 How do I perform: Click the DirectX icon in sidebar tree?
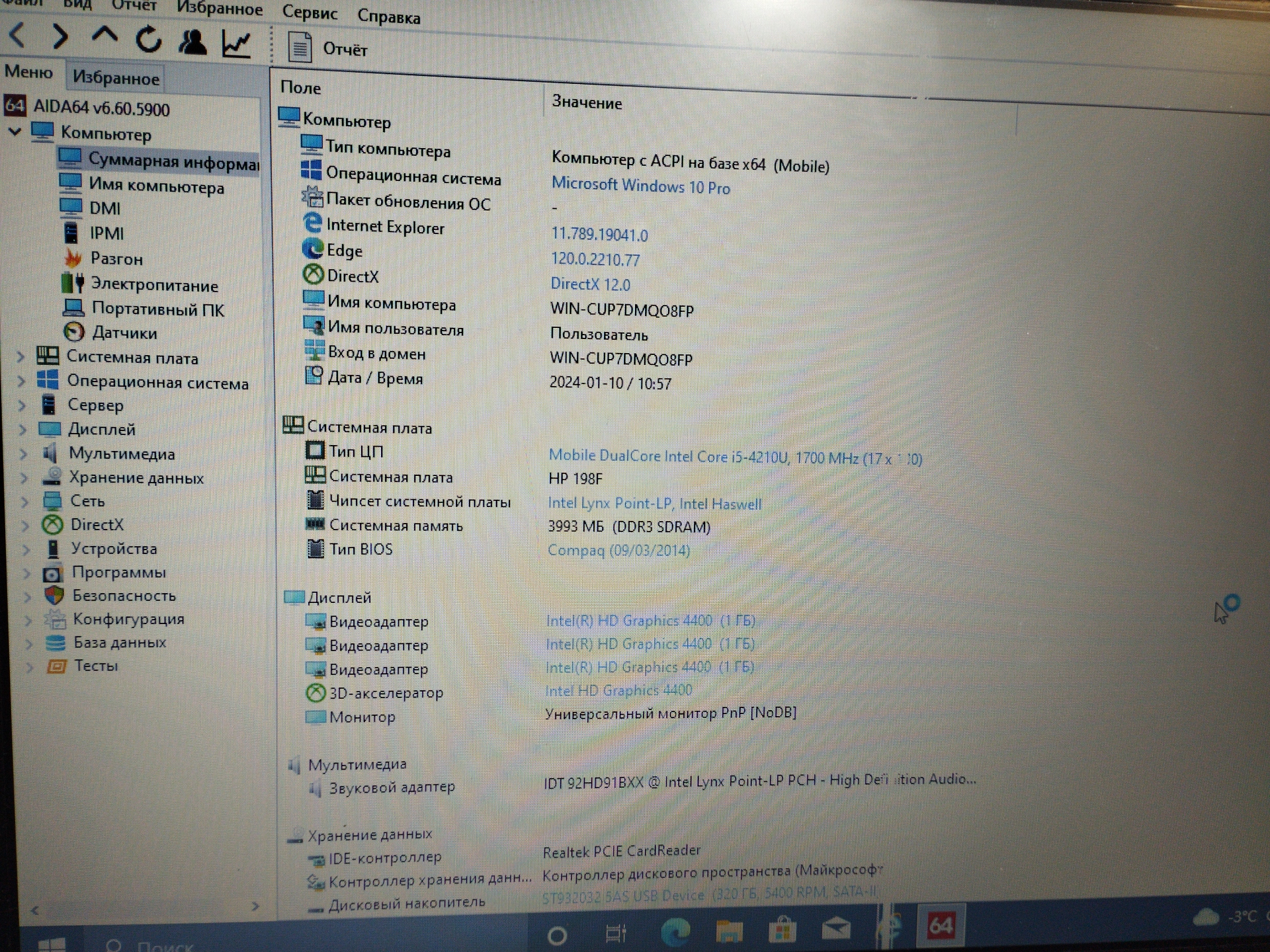(52, 524)
